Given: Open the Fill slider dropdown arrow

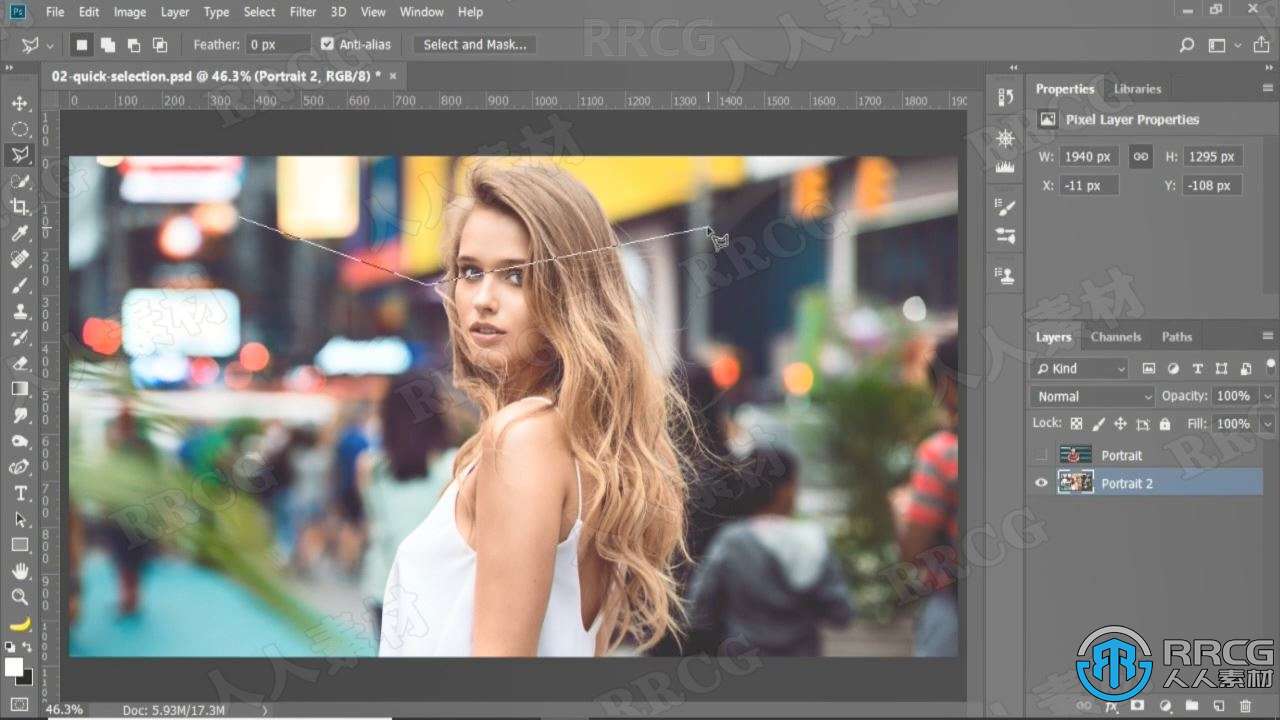Looking at the screenshot, I should tap(1267, 424).
